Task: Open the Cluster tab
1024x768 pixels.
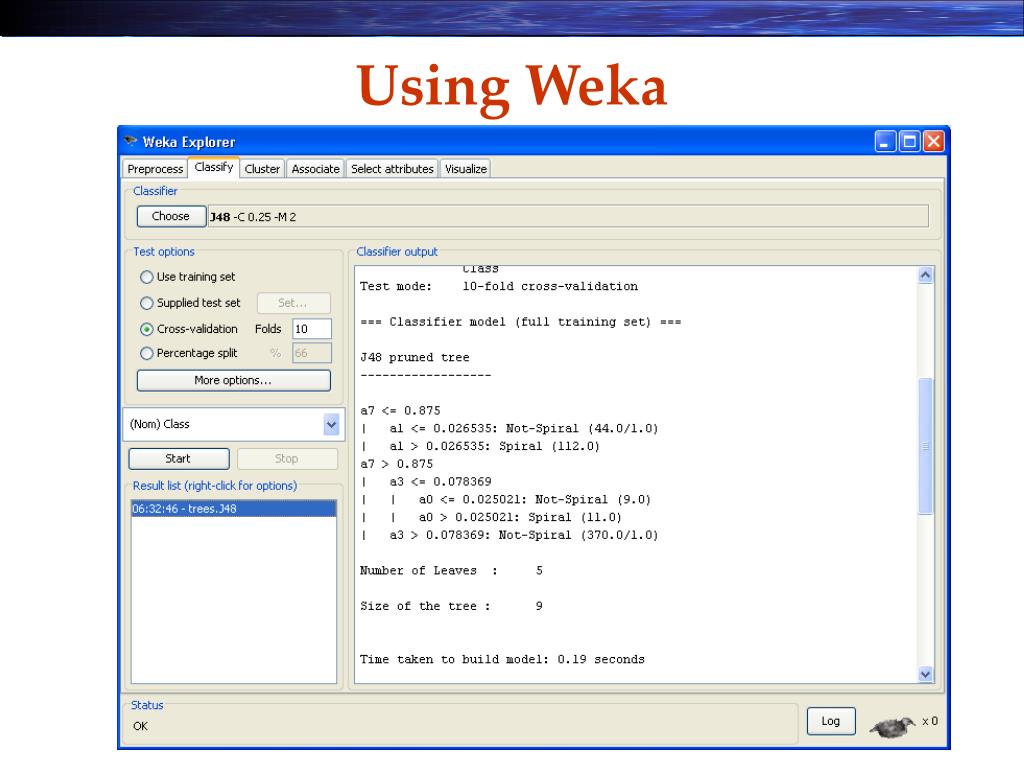Action: coord(262,168)
